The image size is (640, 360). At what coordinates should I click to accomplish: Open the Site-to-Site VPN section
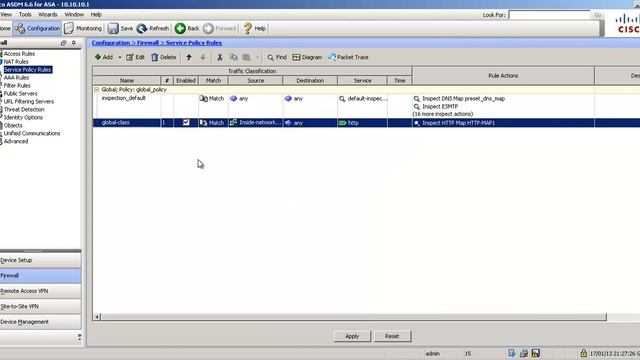click(x=40, y=307)
